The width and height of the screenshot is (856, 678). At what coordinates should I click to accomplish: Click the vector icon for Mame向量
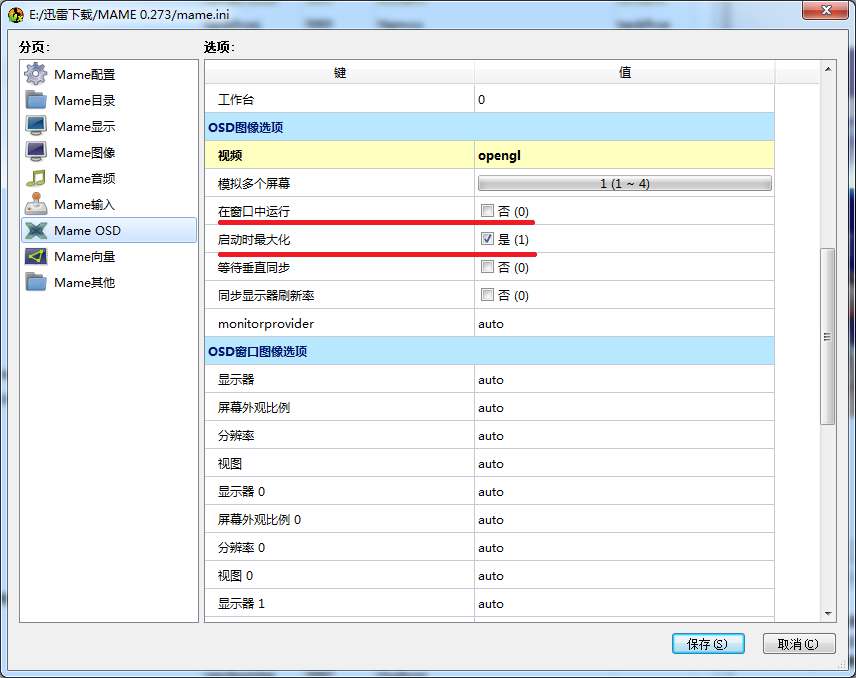point(36,256)
